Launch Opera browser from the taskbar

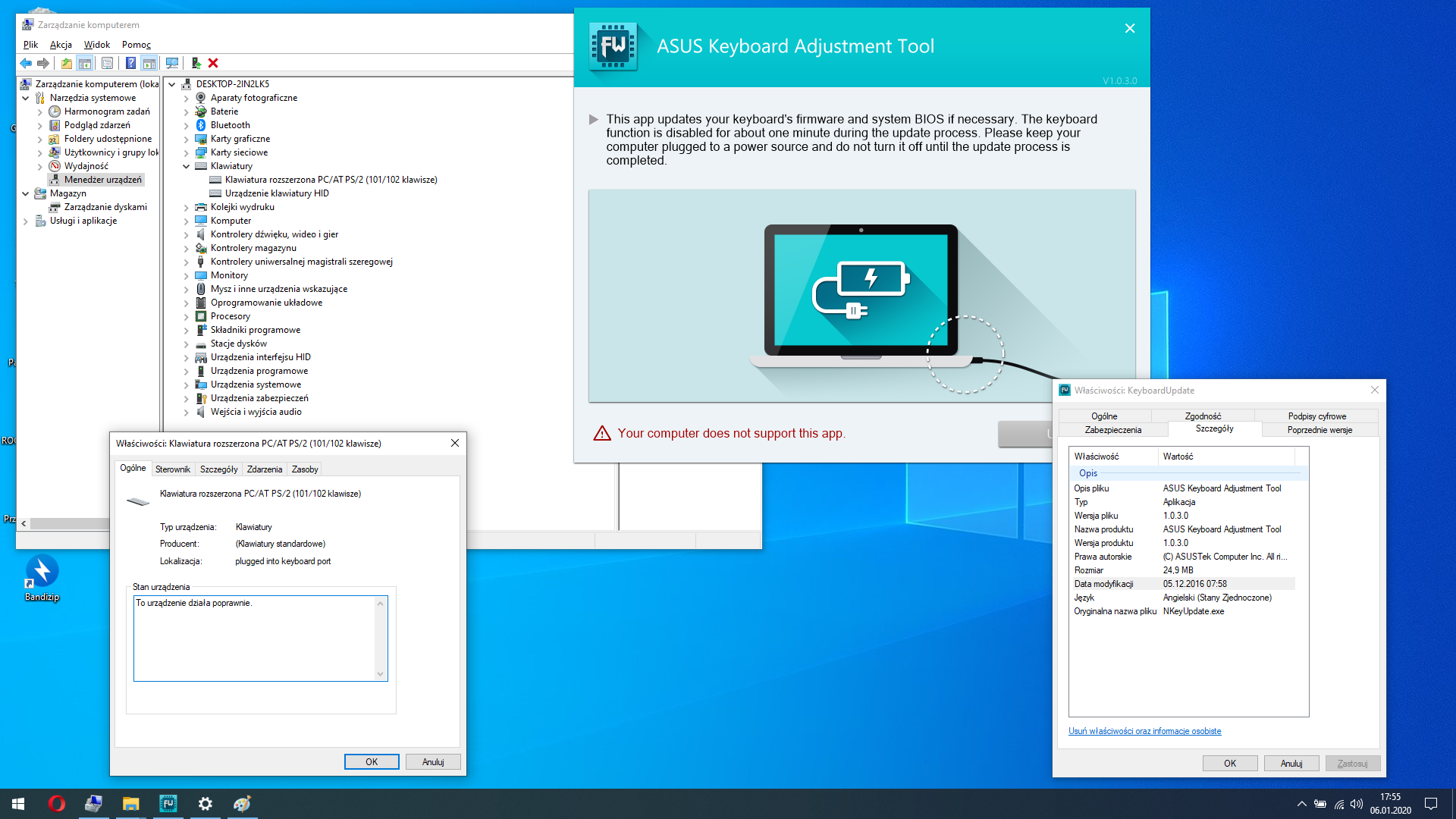tap(55, 803)
